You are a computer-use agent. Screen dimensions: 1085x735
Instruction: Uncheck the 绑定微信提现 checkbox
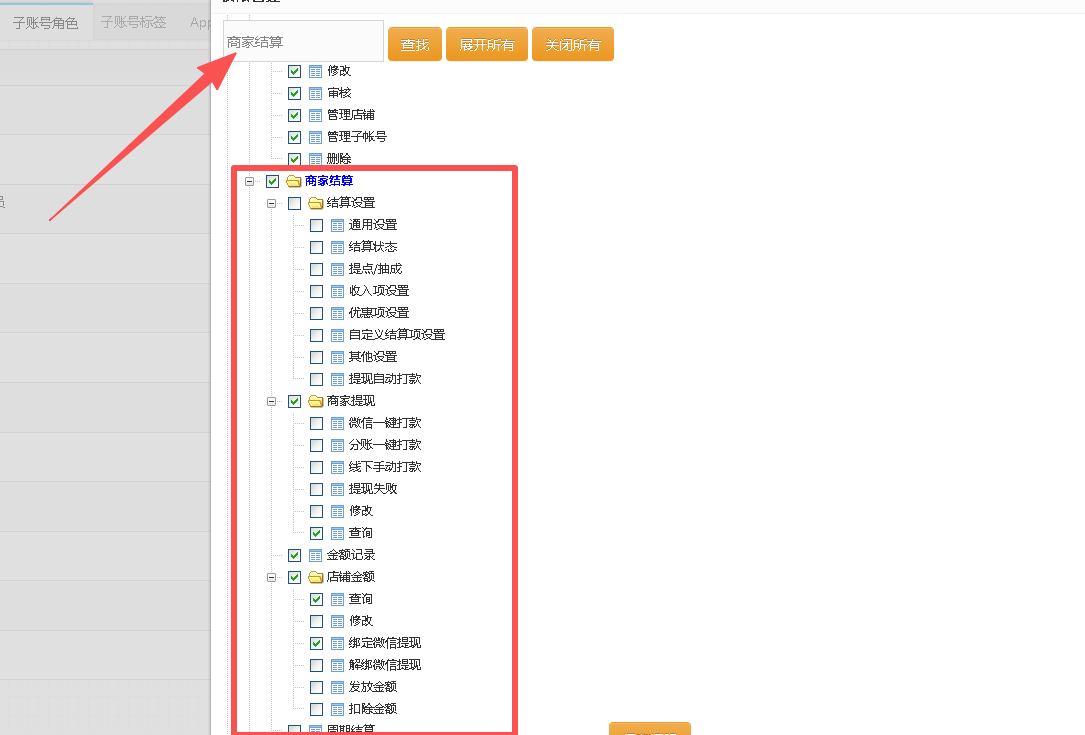(x=316, y=643)
